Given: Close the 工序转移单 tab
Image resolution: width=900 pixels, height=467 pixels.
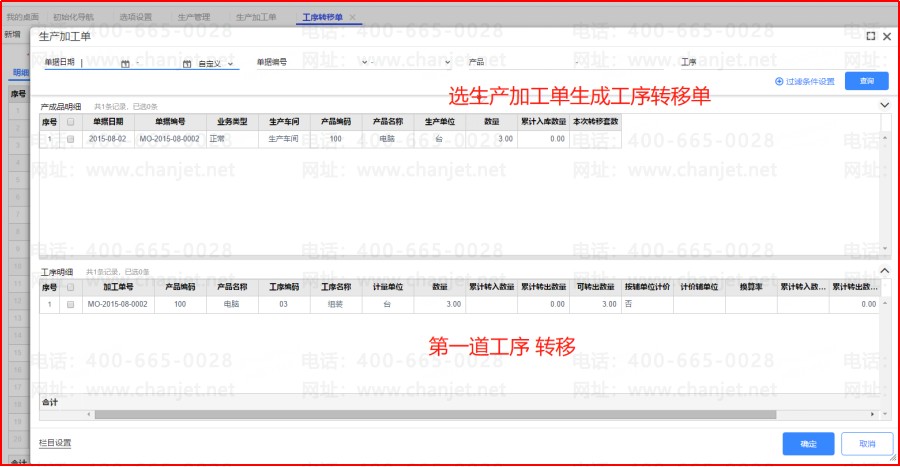Looking at the screenshot, I should (352, 17).
